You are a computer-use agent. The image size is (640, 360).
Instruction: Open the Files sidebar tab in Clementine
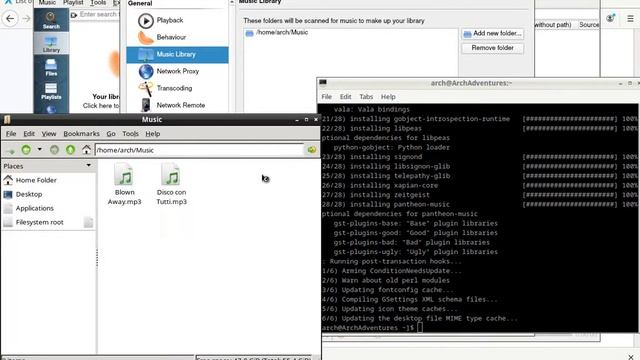51,67
